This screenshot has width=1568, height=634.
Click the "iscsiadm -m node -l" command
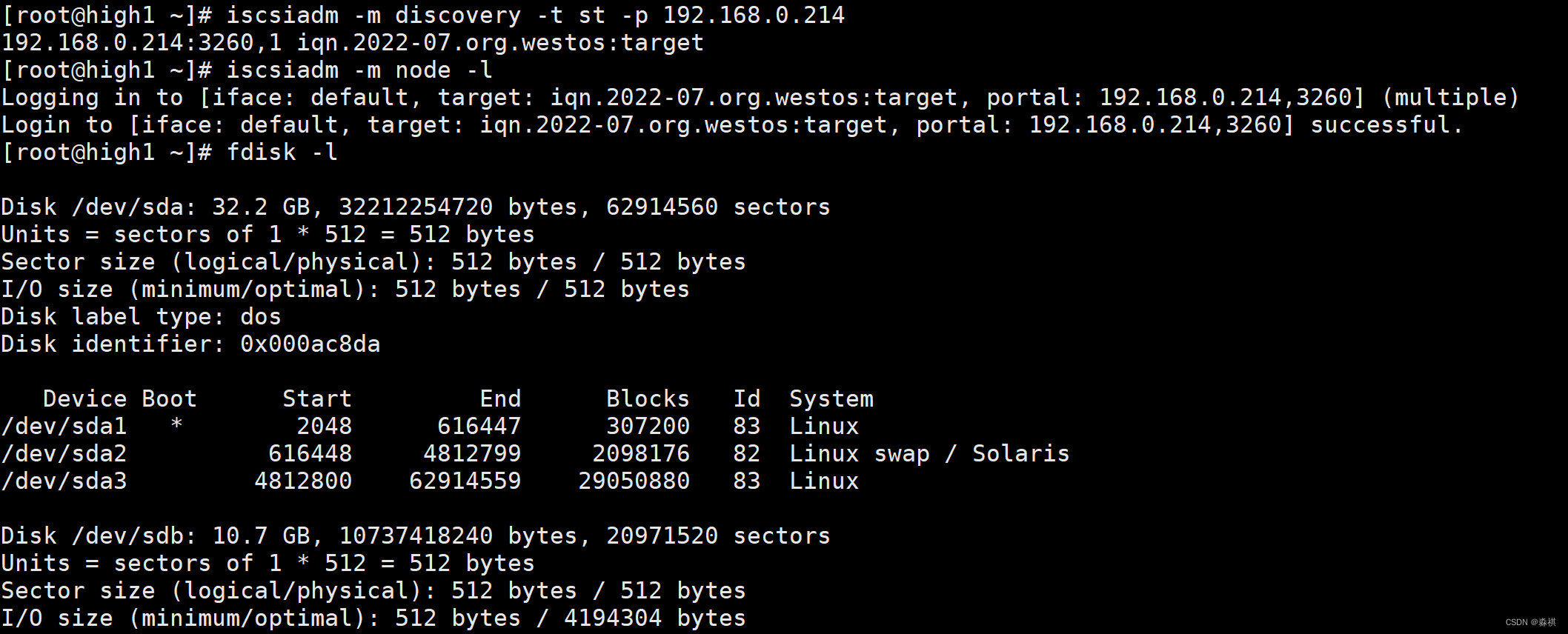click(359, 70)
